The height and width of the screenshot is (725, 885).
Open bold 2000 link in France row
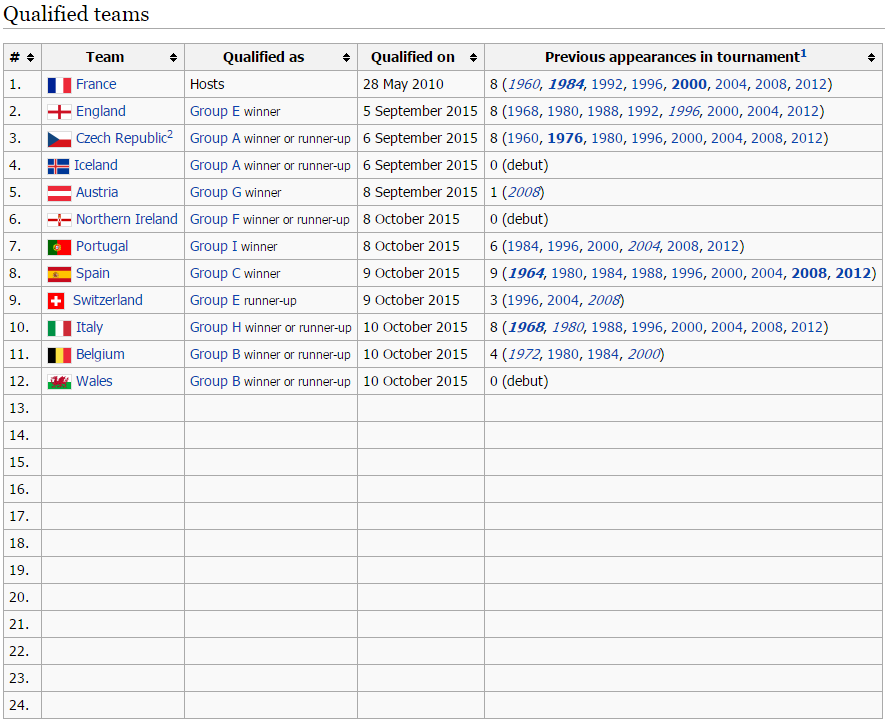coord(689,85)
